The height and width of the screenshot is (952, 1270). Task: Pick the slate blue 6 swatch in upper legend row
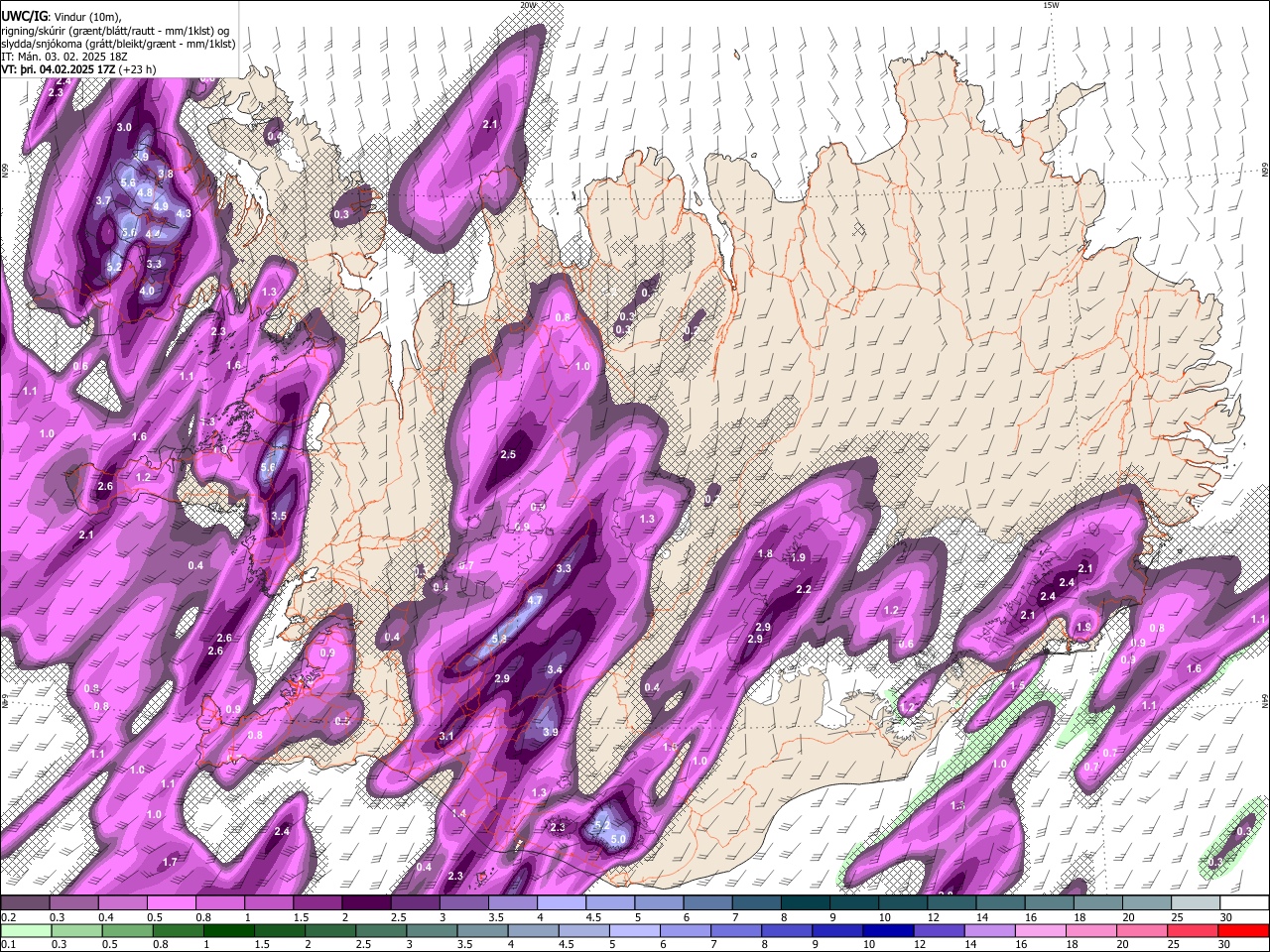[708, 903]
